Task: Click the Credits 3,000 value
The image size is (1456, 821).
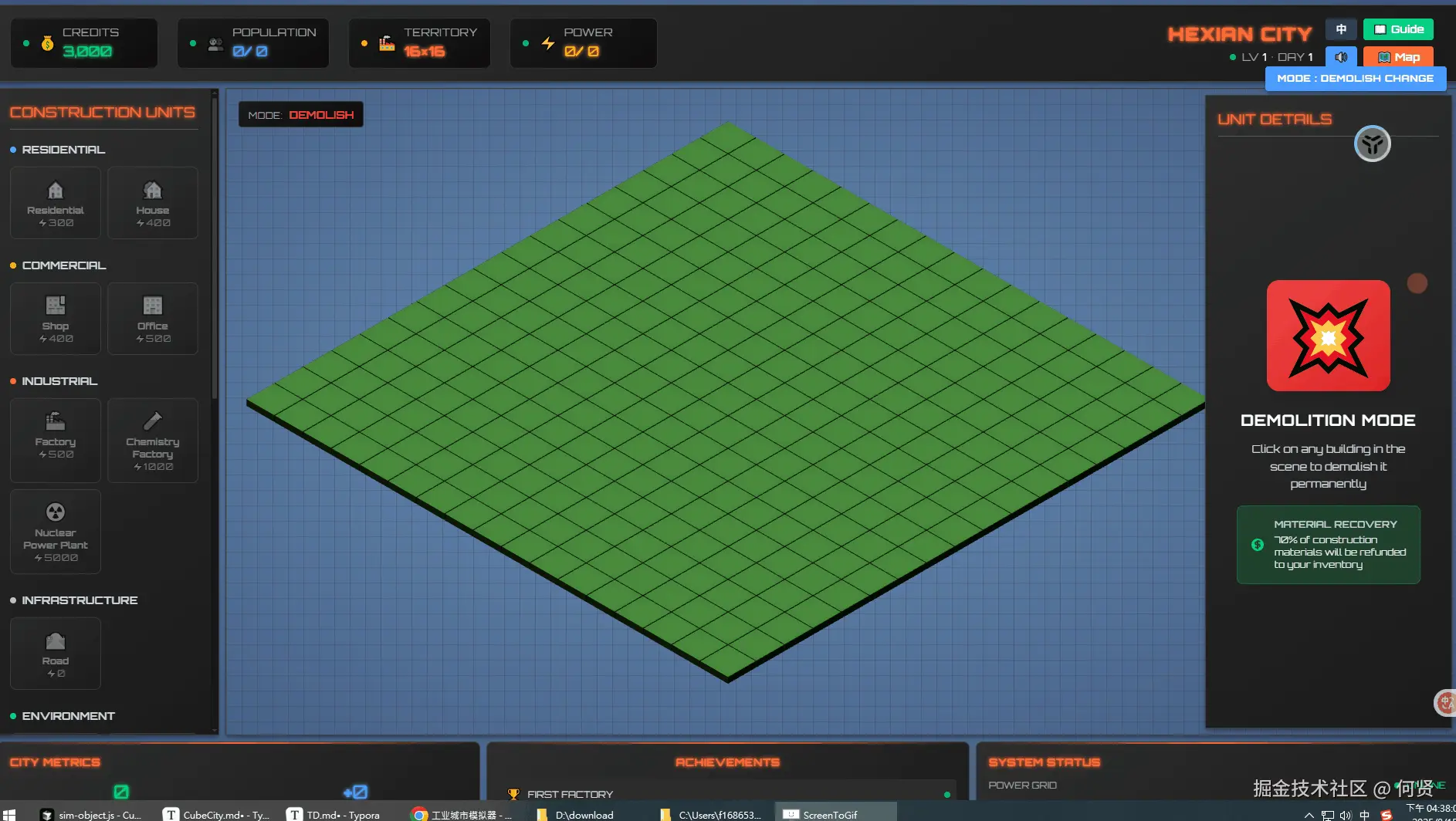Action: coord(87,52)
